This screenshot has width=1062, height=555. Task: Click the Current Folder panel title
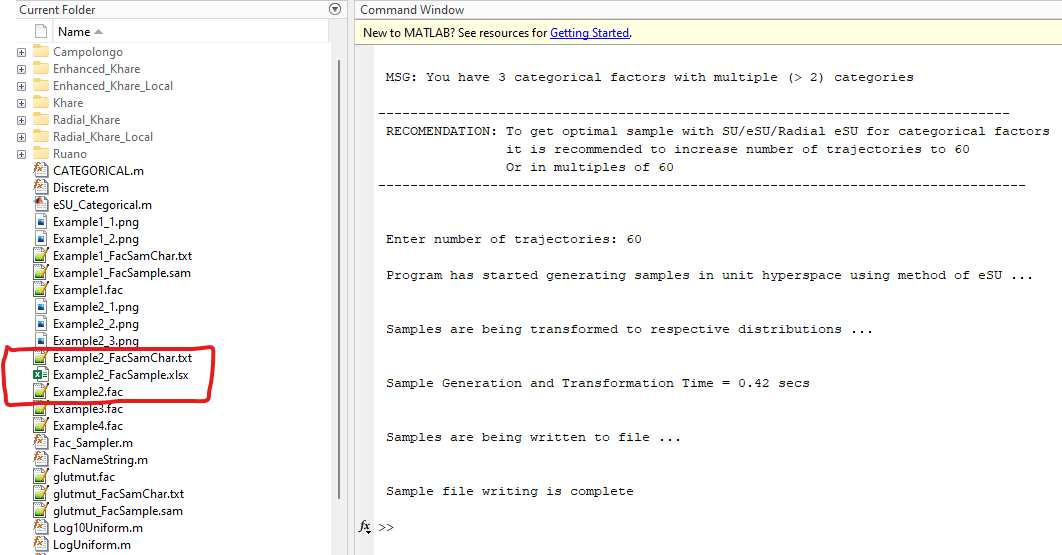(x=57, y=10)
